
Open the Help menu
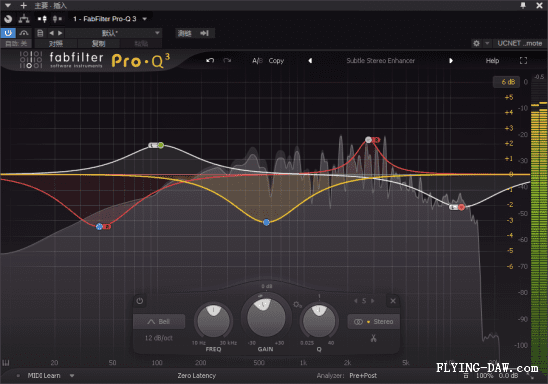pyautogui.click(x=492, y=61)
